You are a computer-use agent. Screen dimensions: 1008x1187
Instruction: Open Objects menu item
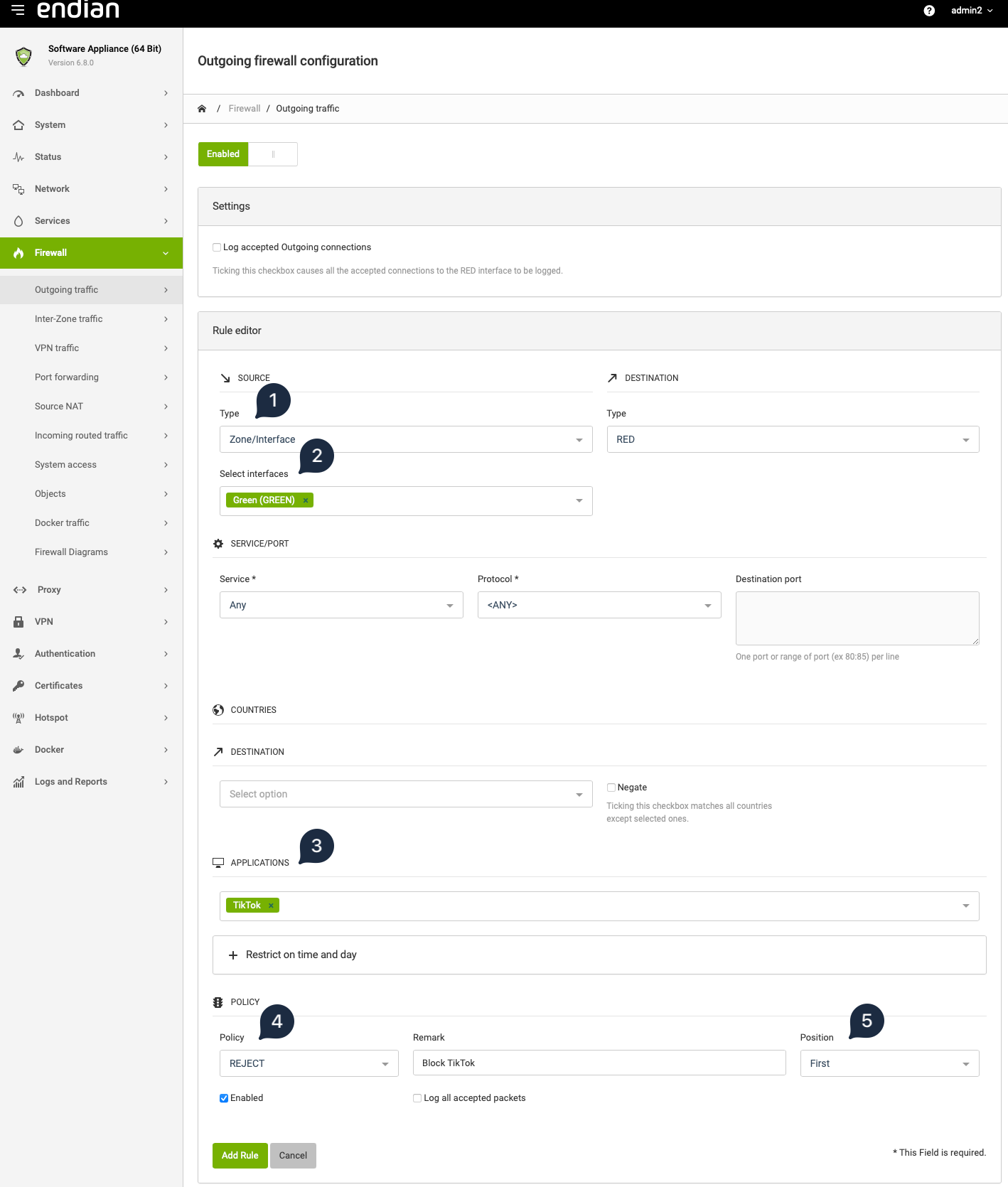click(91, 494)
